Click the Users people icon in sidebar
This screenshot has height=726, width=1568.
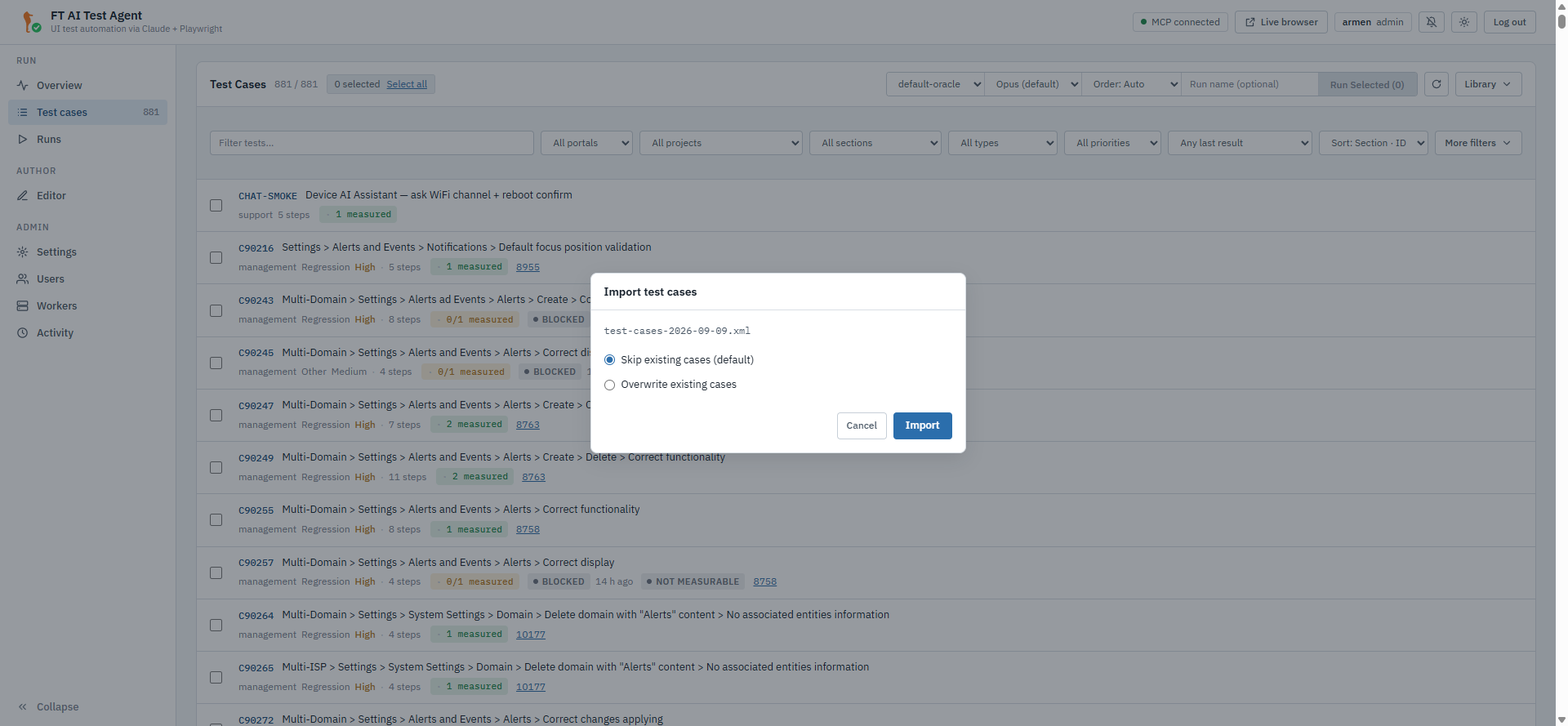point(23,279)
